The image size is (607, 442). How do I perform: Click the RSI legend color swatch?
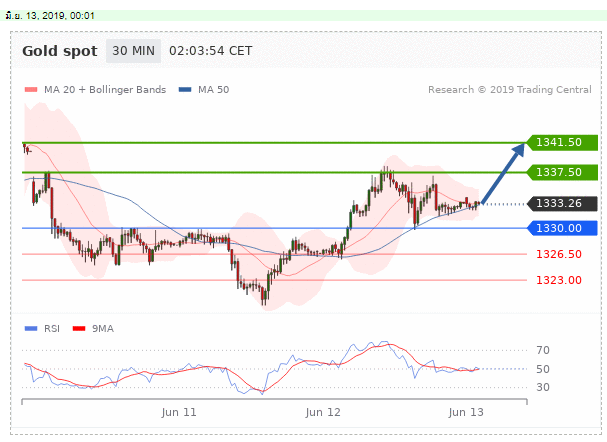point(31,329)
